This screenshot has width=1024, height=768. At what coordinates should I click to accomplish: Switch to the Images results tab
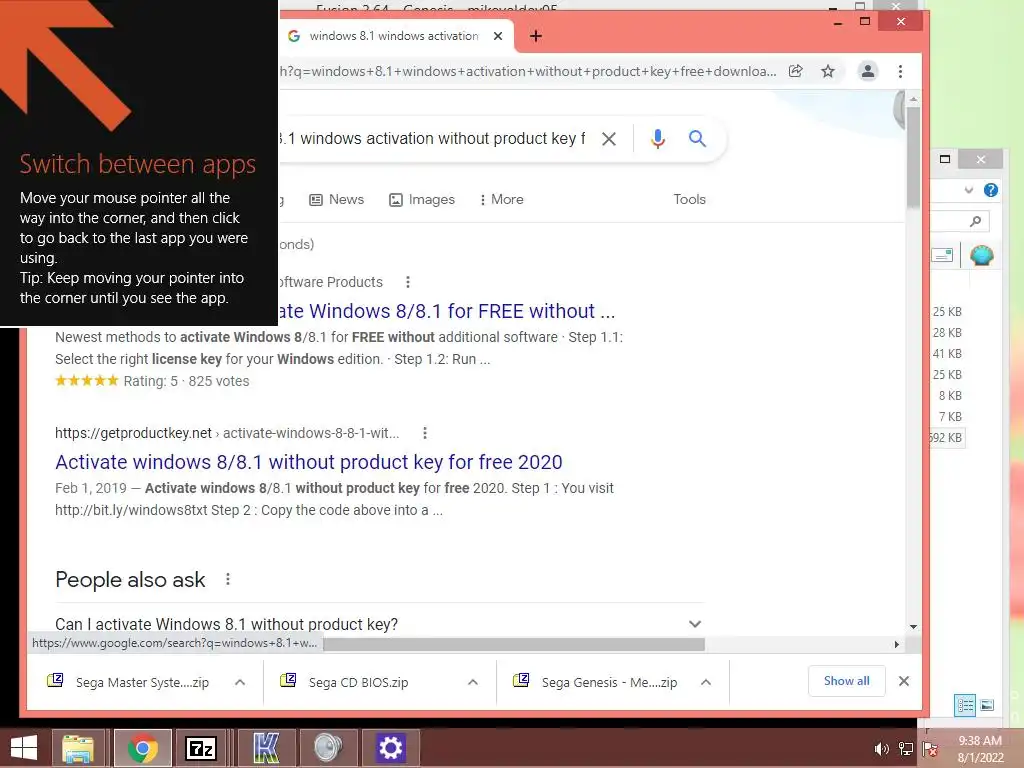click(x=422, y=199)
